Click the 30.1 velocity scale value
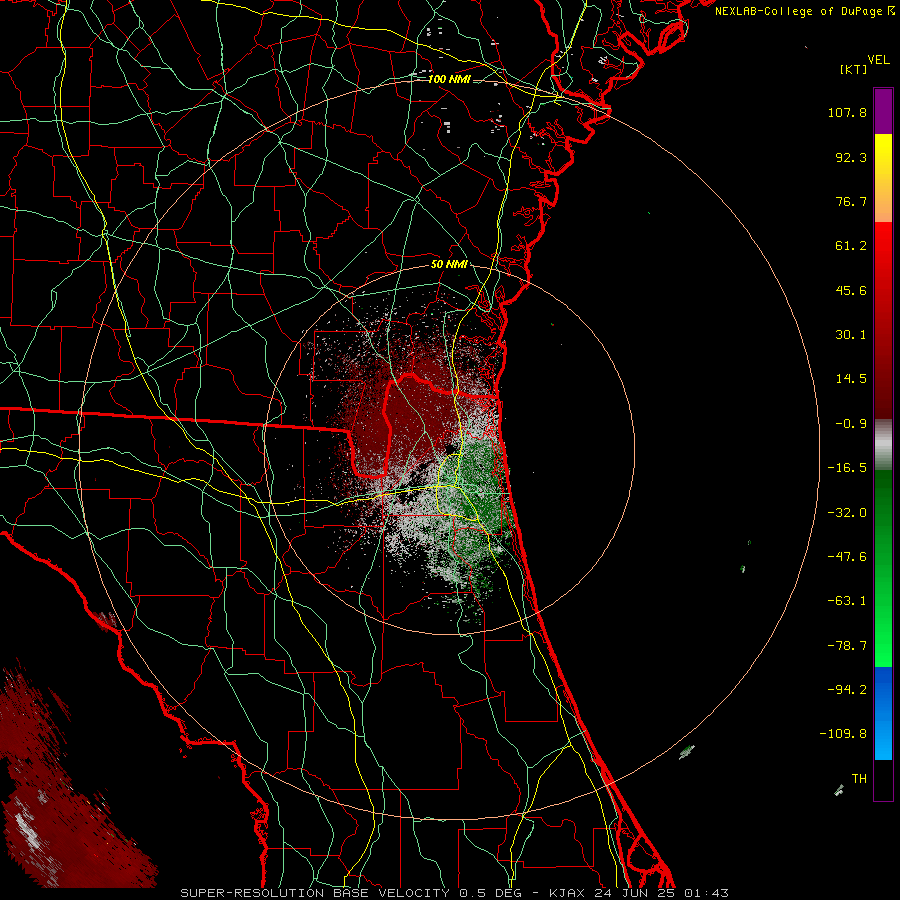900x900 pixels. pyautogui.click(x=851, y=335)
